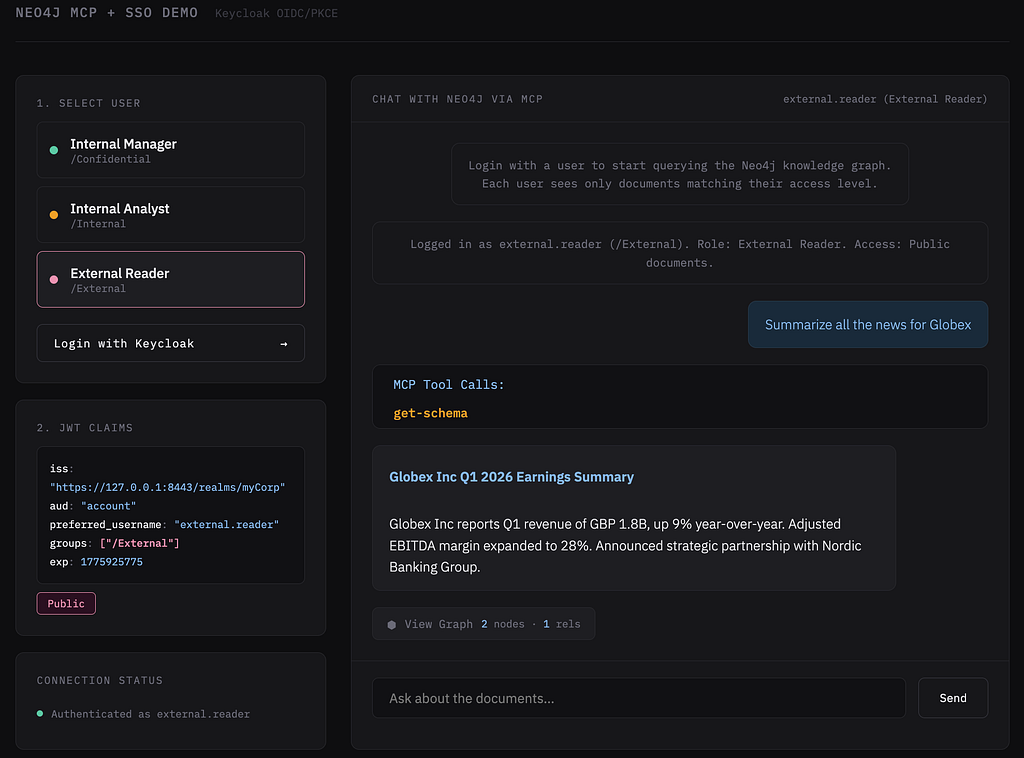Click the Keycloak OIDC/PKCE subtitle

276,13
